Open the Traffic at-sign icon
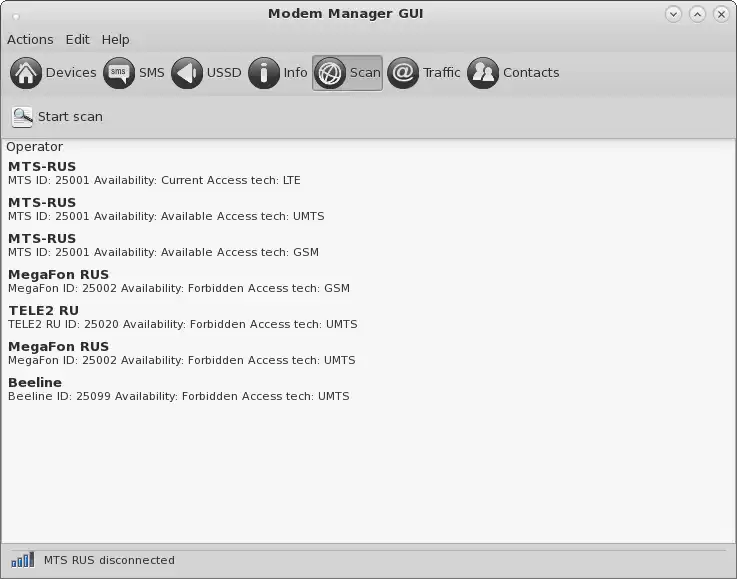 [x=403, y=73]
